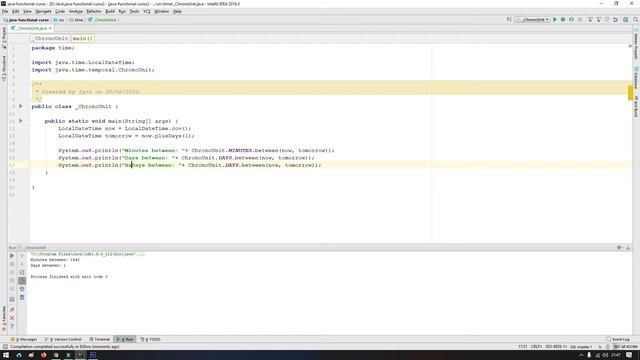Open the run configuration dropdown
Screen dimensions: 640x360
pyautogui.click(x=533, y=20)
